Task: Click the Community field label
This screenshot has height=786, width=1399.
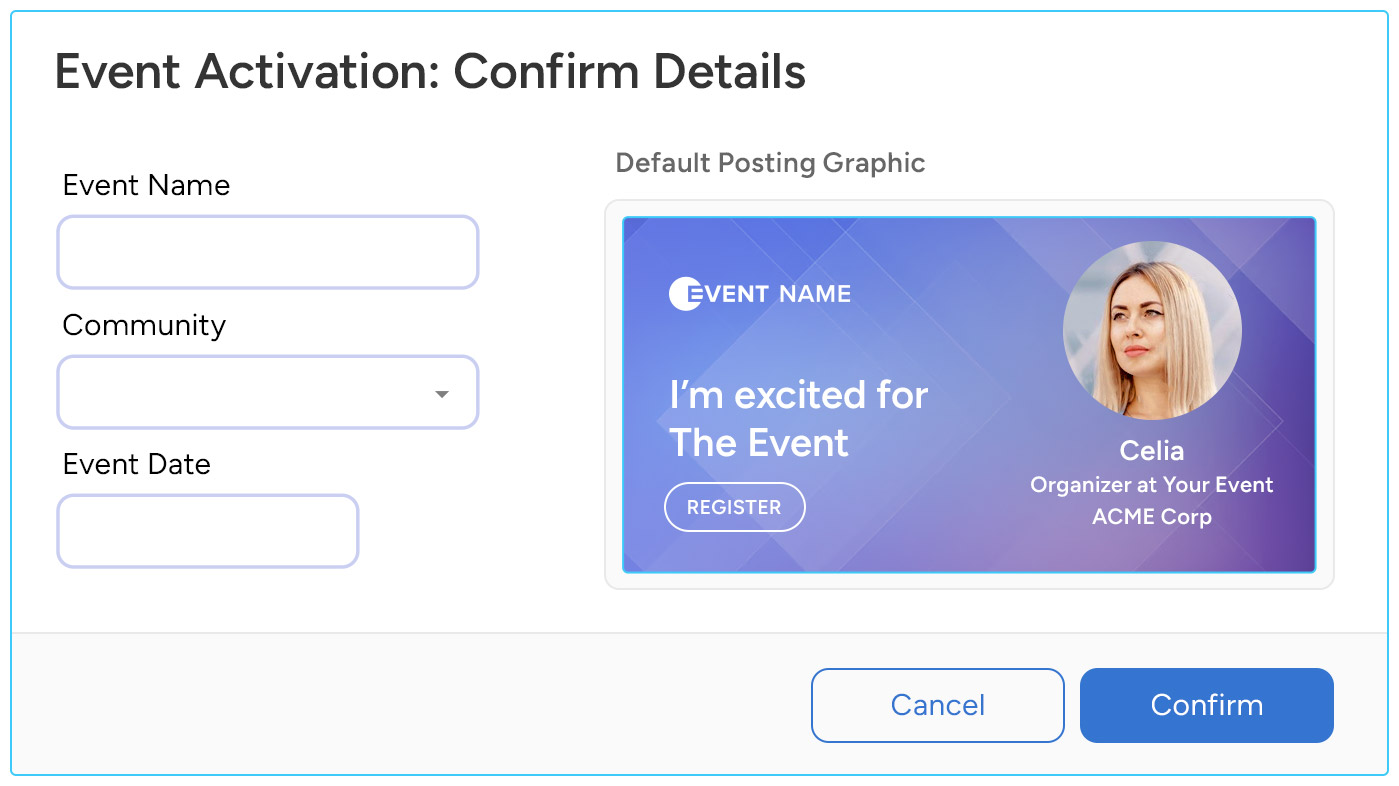Action: click(143, 325)
